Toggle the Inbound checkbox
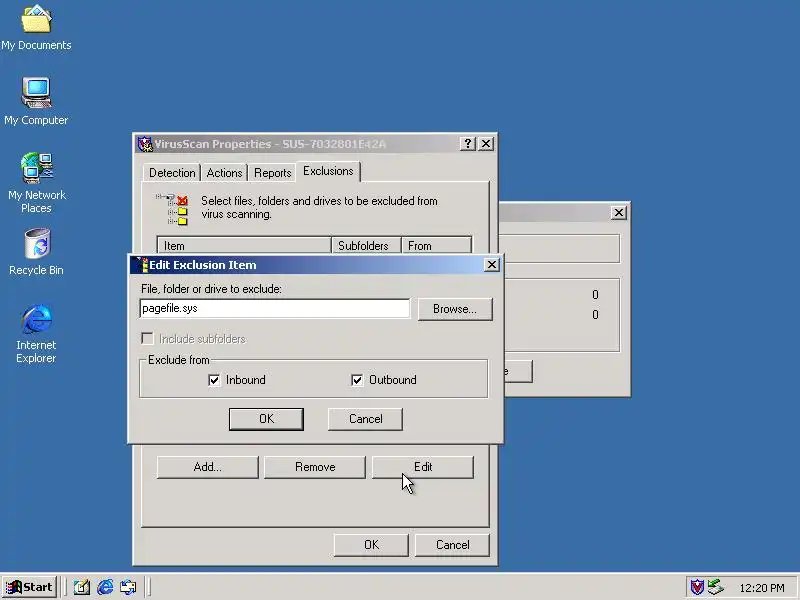This screenshot has width=800, height=600. tap(214, 380)
